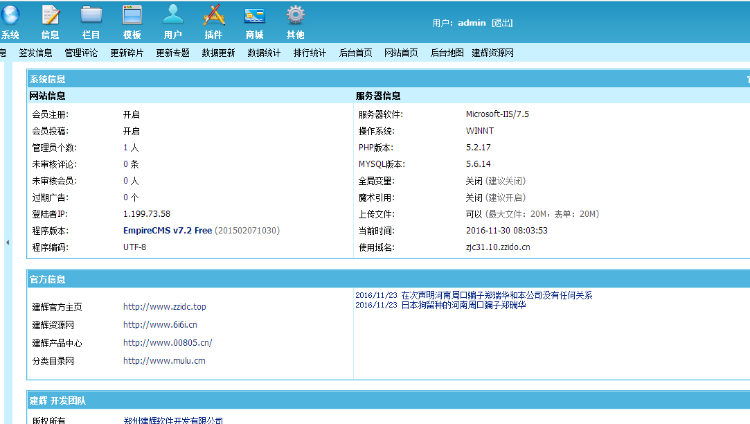Screen dimensions: 750x424
Task: Select the admin username text
Action: point(472,22)
